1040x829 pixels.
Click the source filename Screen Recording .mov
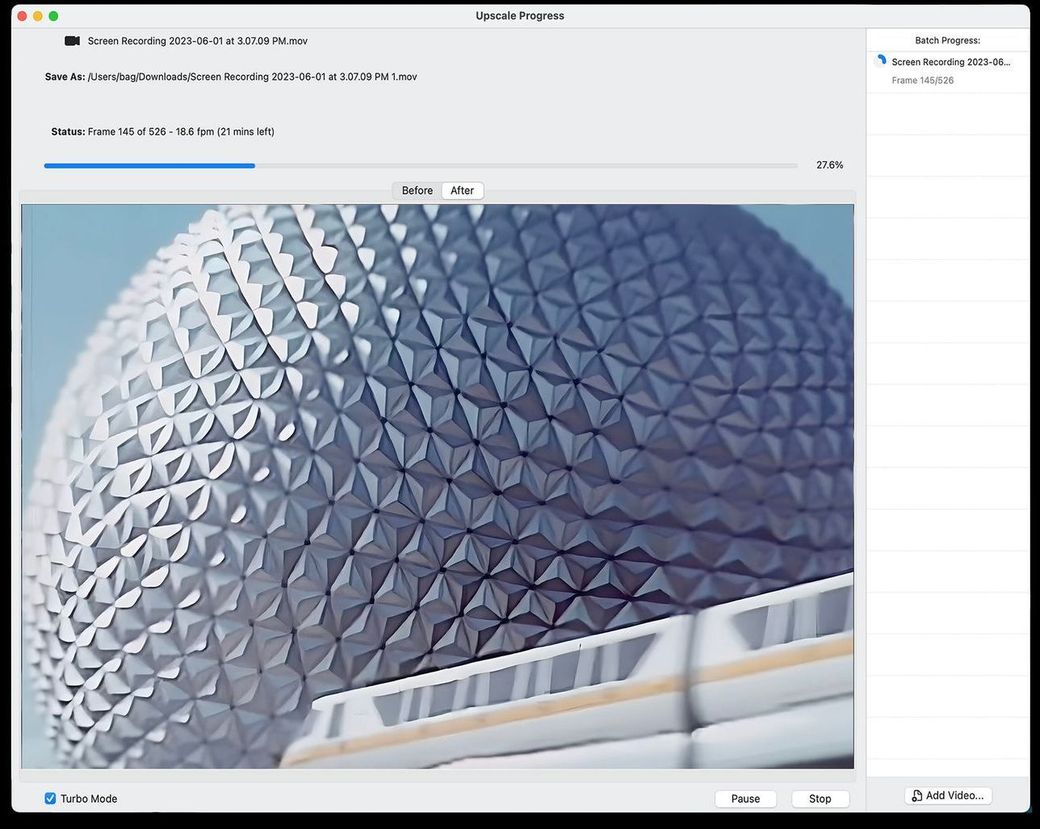198,41
